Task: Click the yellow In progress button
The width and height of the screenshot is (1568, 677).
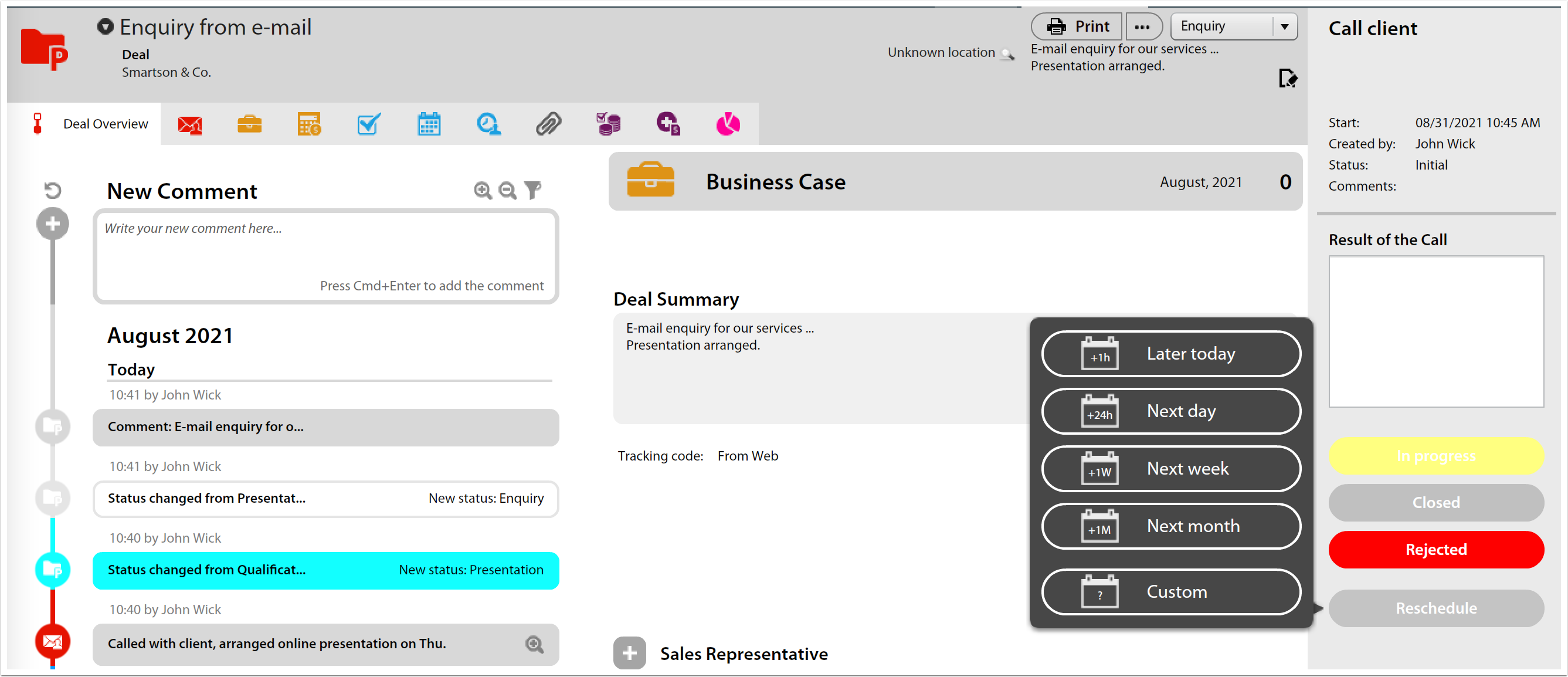Action: pyautogui.click(x=1436, y=455)
